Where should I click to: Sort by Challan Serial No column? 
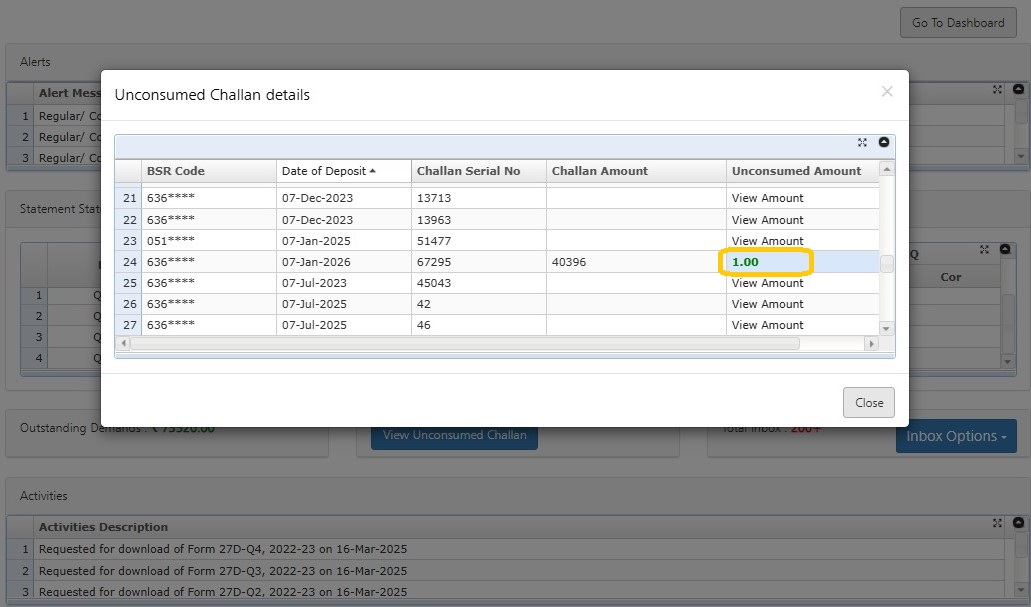468,171
